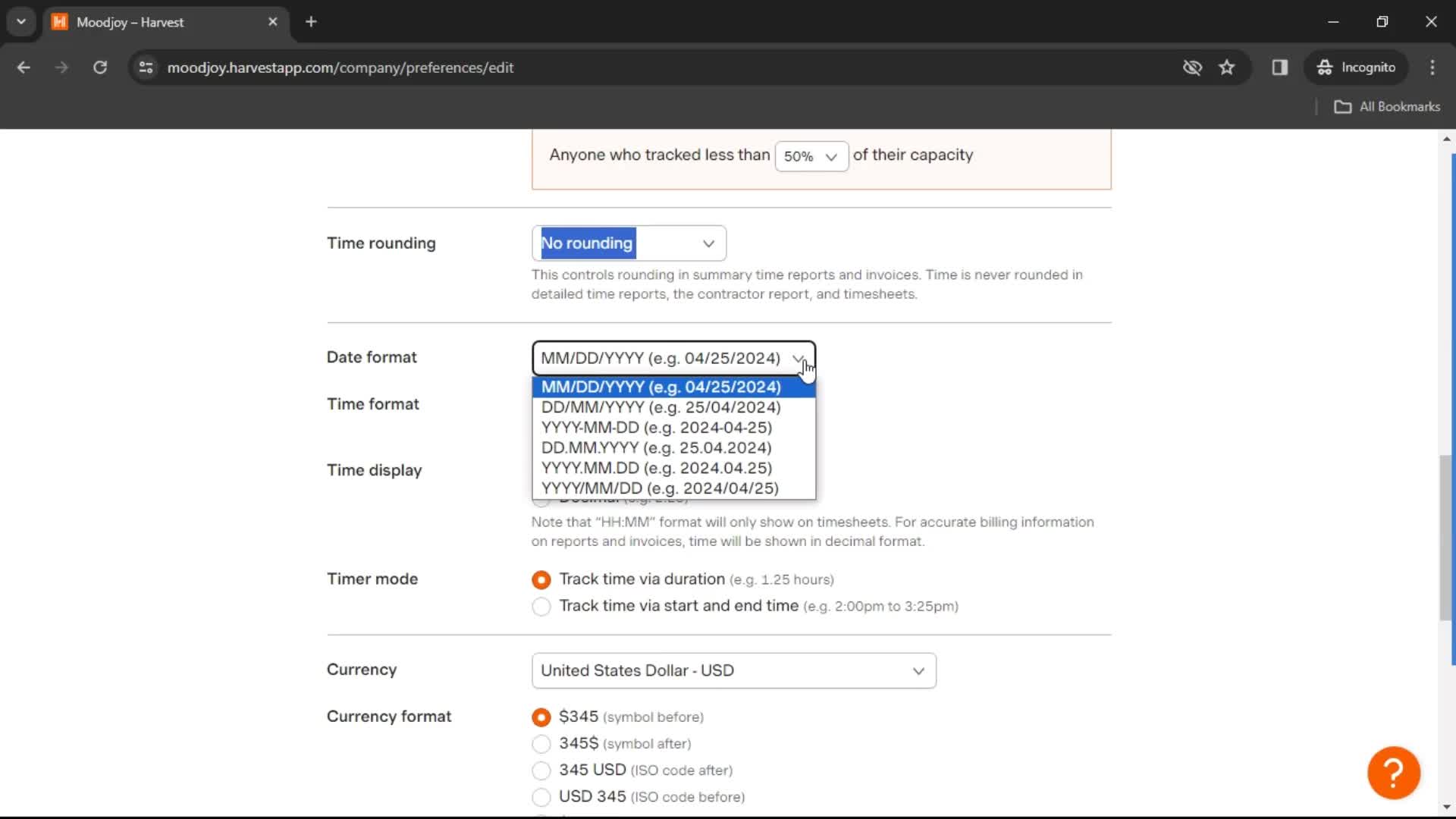The width and height of the screenshot is (1456, 819).
Task: Click the page refresh icon
Action: (x=99, y=67)
